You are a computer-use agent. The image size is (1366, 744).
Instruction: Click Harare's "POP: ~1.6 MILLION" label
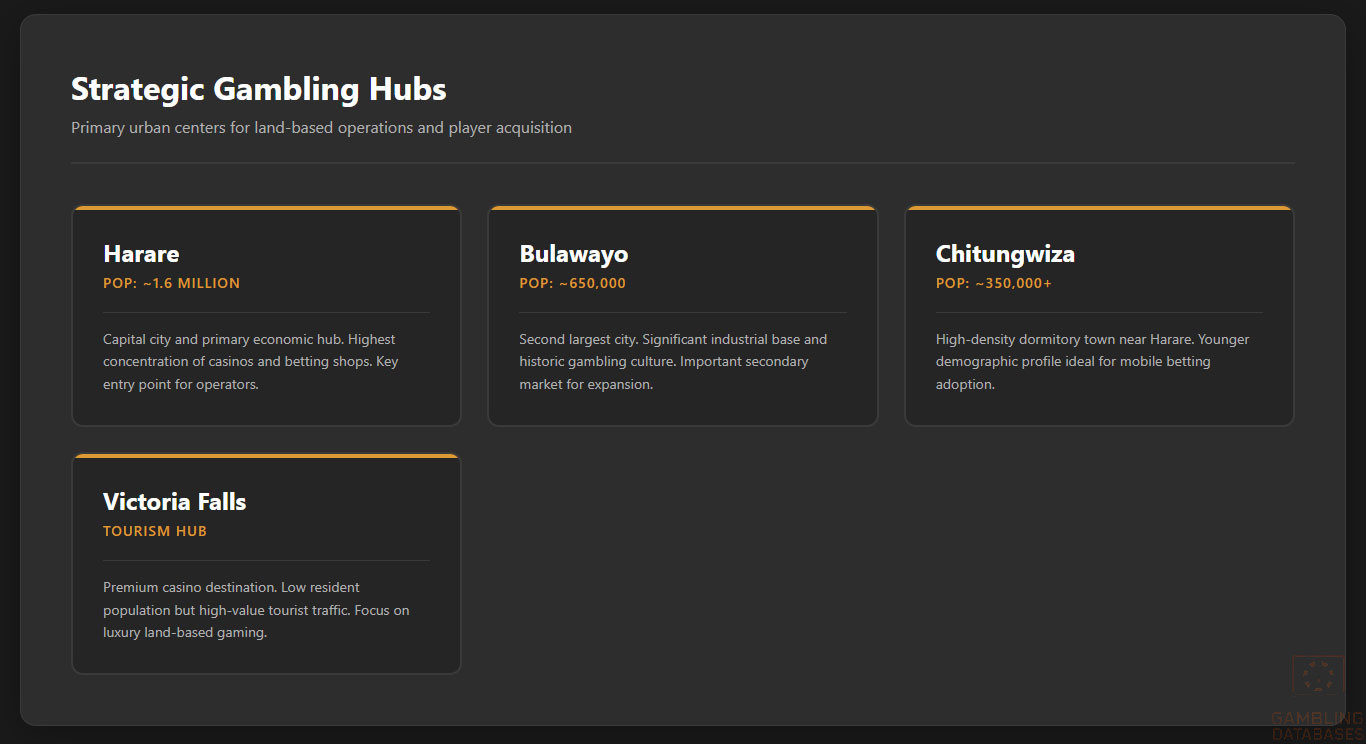(171, 283)
